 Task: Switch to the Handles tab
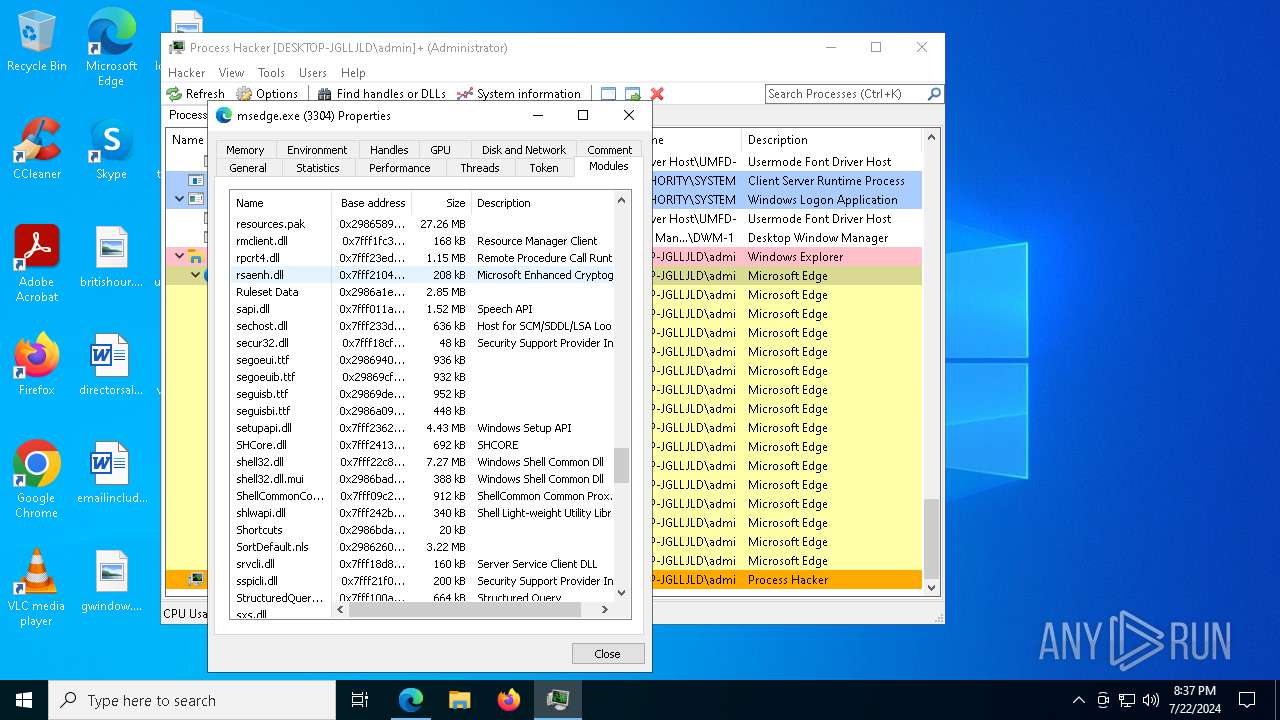[x=389, y=150]
